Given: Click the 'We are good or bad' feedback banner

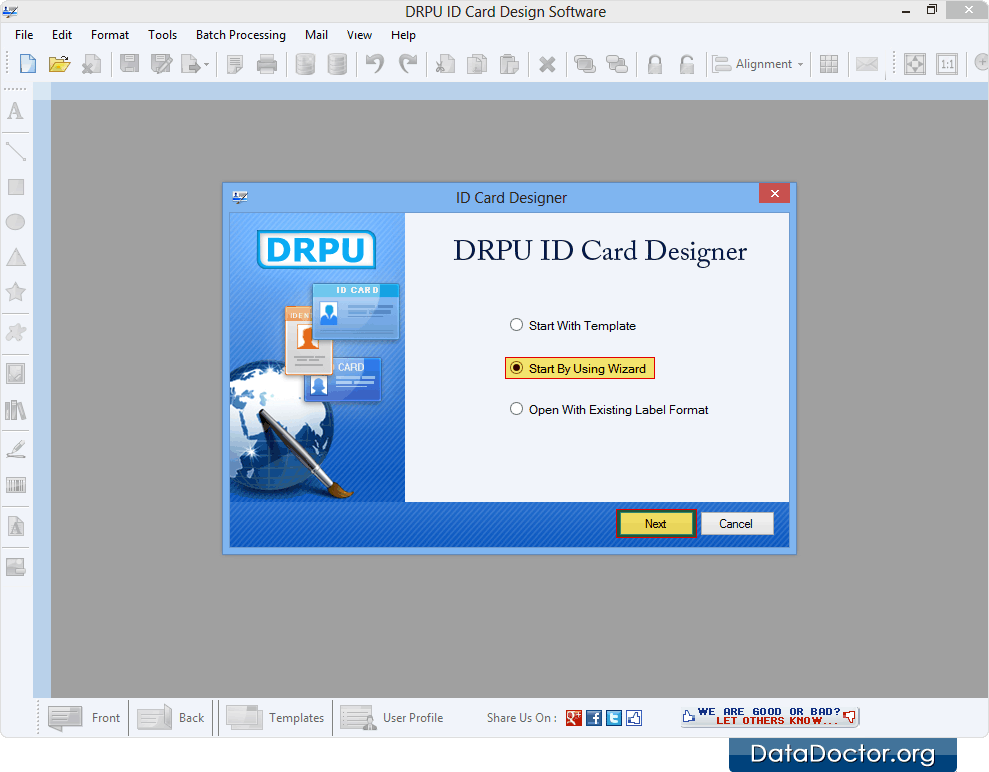Looking at the screenshot, I should (x=770, y=716).
